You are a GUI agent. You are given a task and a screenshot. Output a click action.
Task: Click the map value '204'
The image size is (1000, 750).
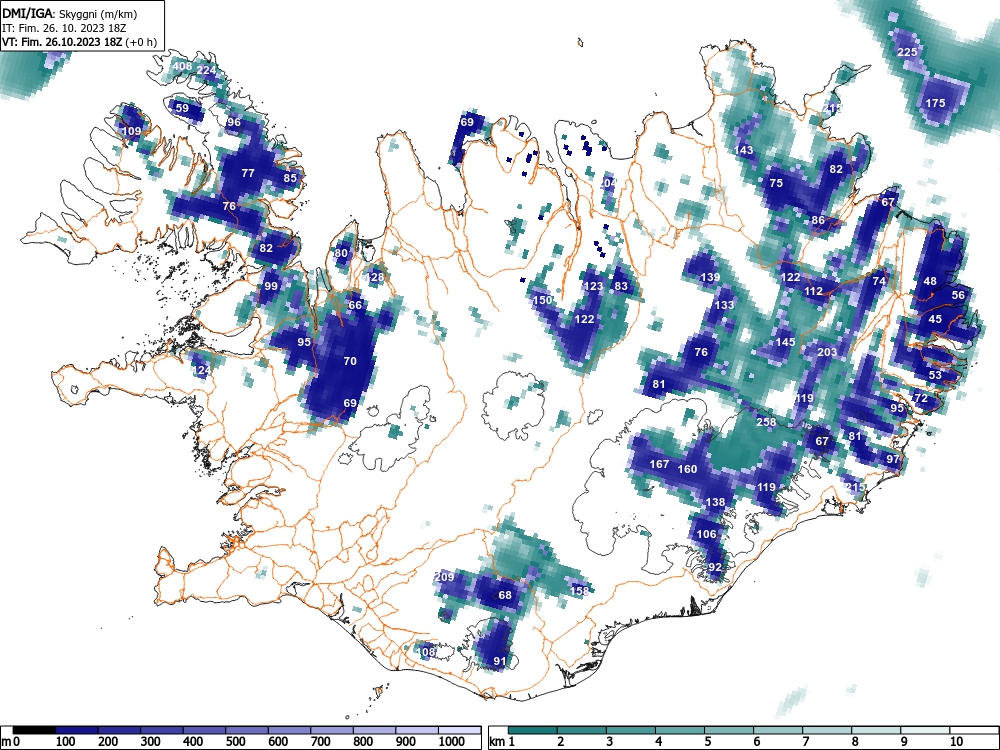(608, 183)
